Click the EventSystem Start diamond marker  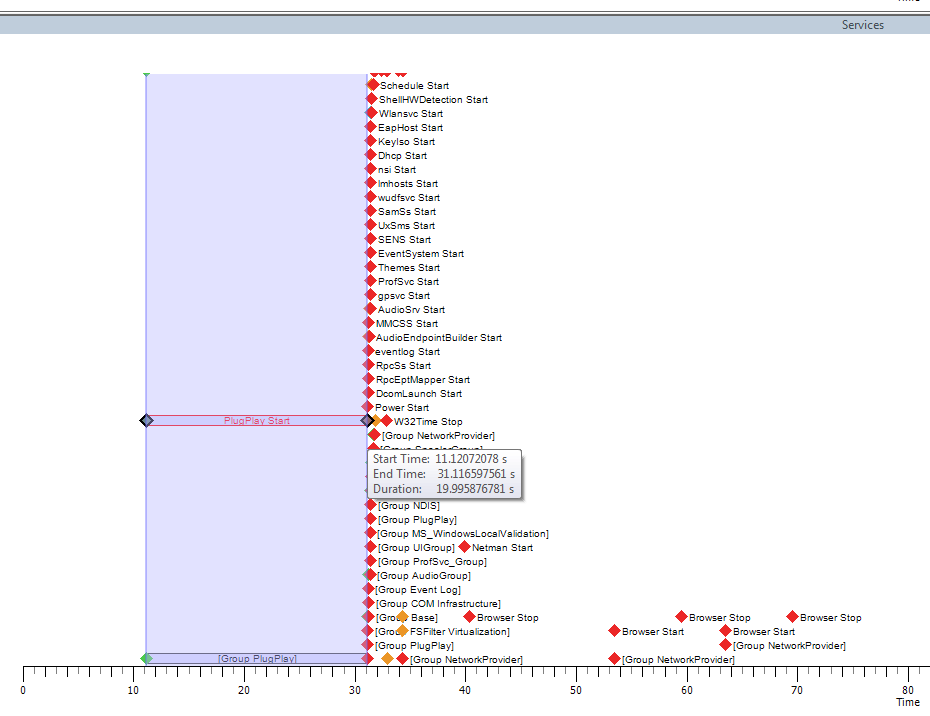[x=371, y=253]
